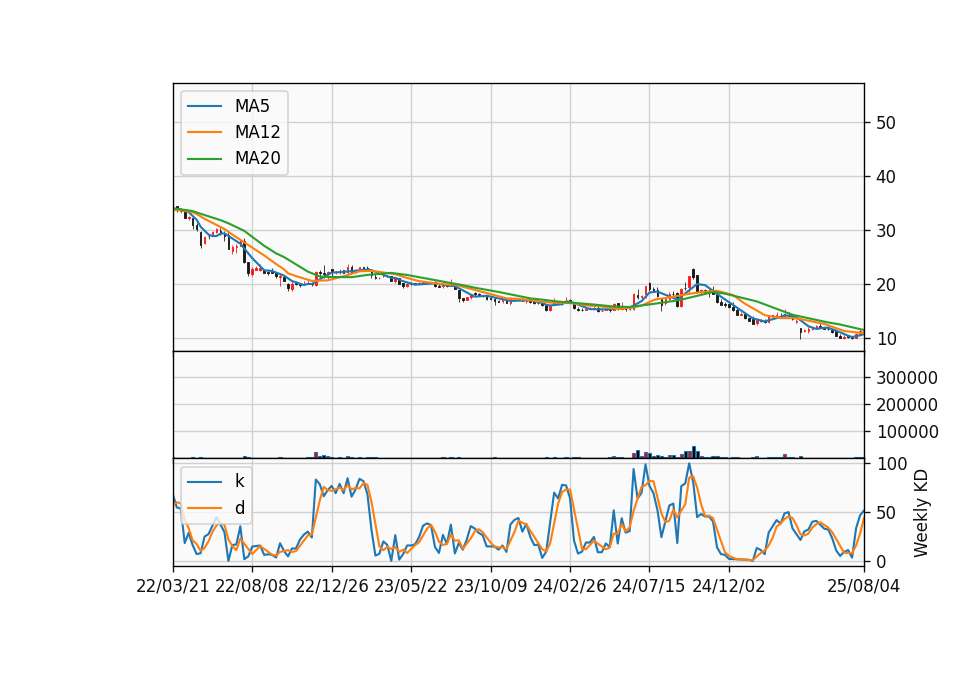The width and height of the screenshot is (960, 690).
Task: Click the 23/05/22 date label
Action: pyautogui.click(x=411, y=587)
